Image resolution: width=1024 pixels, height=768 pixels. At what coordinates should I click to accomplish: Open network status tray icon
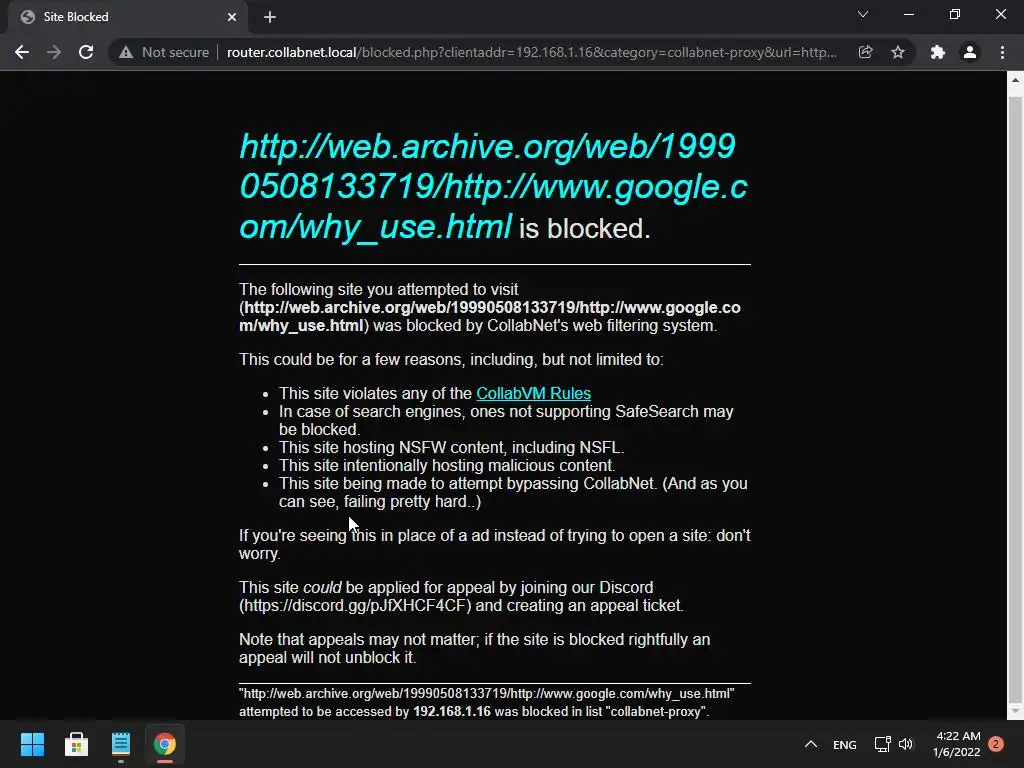point(882,744)
